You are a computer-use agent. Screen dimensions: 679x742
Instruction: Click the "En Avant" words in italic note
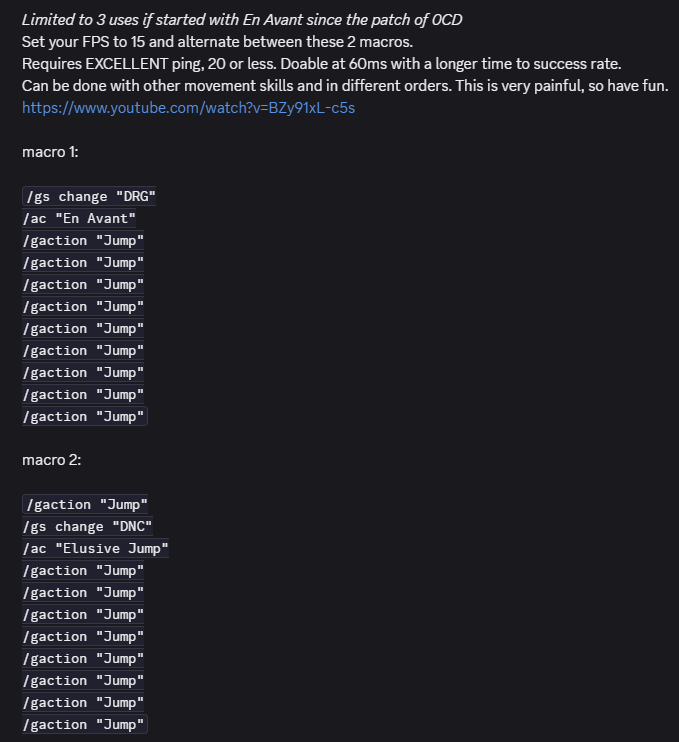272,20
